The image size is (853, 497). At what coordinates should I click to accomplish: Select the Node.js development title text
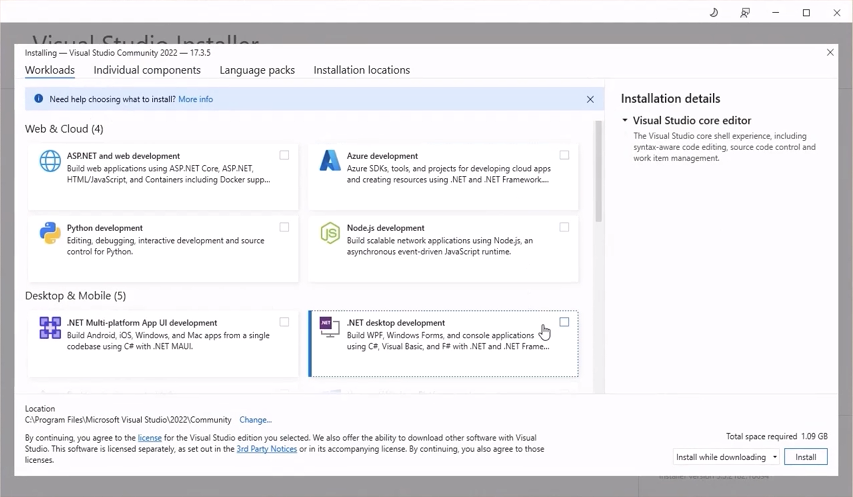(386, 228)
